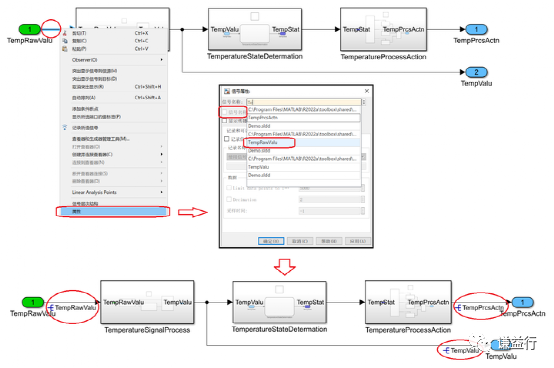Tick the Limit data points checkbox
Screen dimensions: 554x368
coord(229,188)
